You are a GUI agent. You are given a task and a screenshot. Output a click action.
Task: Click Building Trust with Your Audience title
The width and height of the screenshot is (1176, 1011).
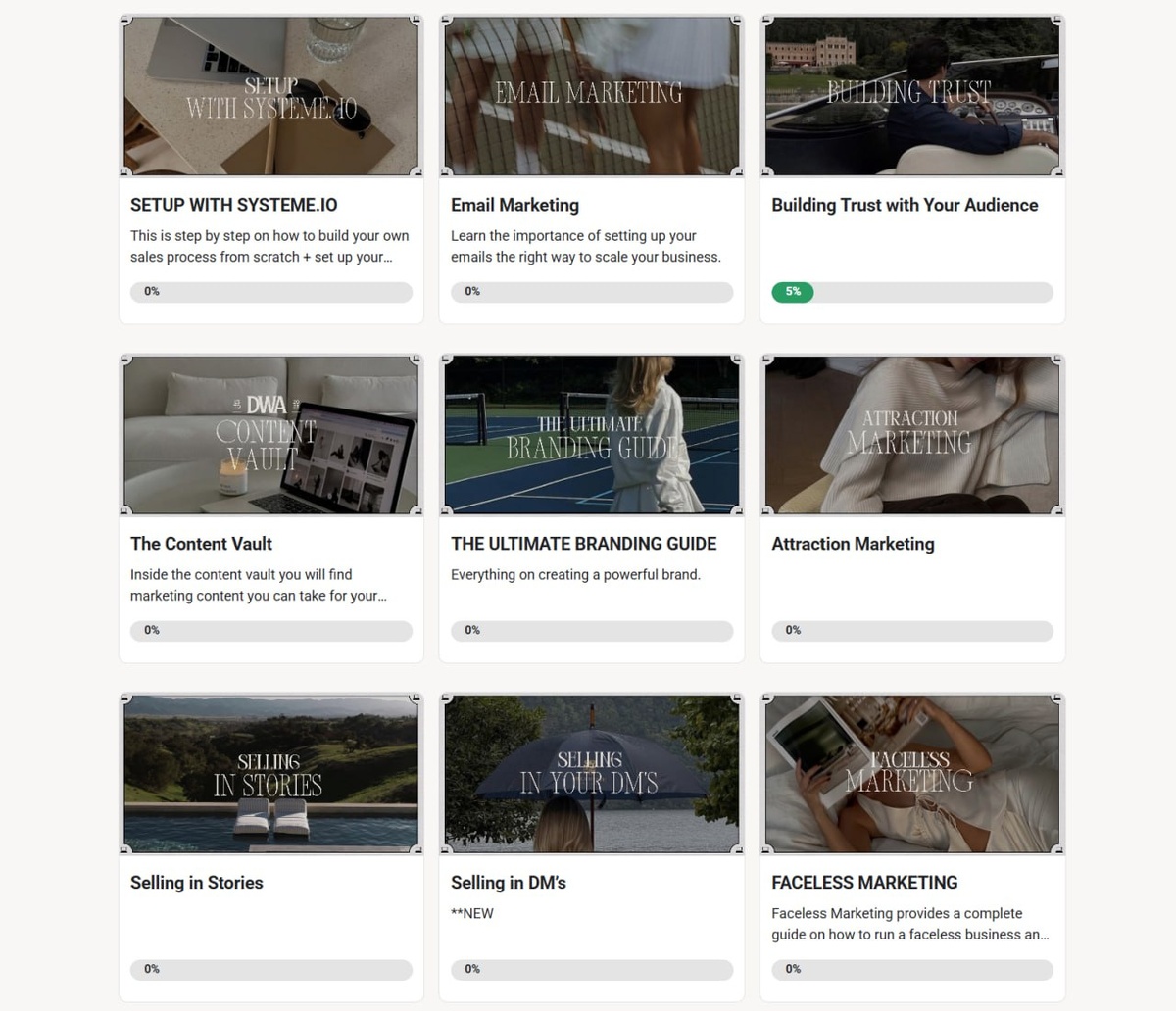(905, 205)
